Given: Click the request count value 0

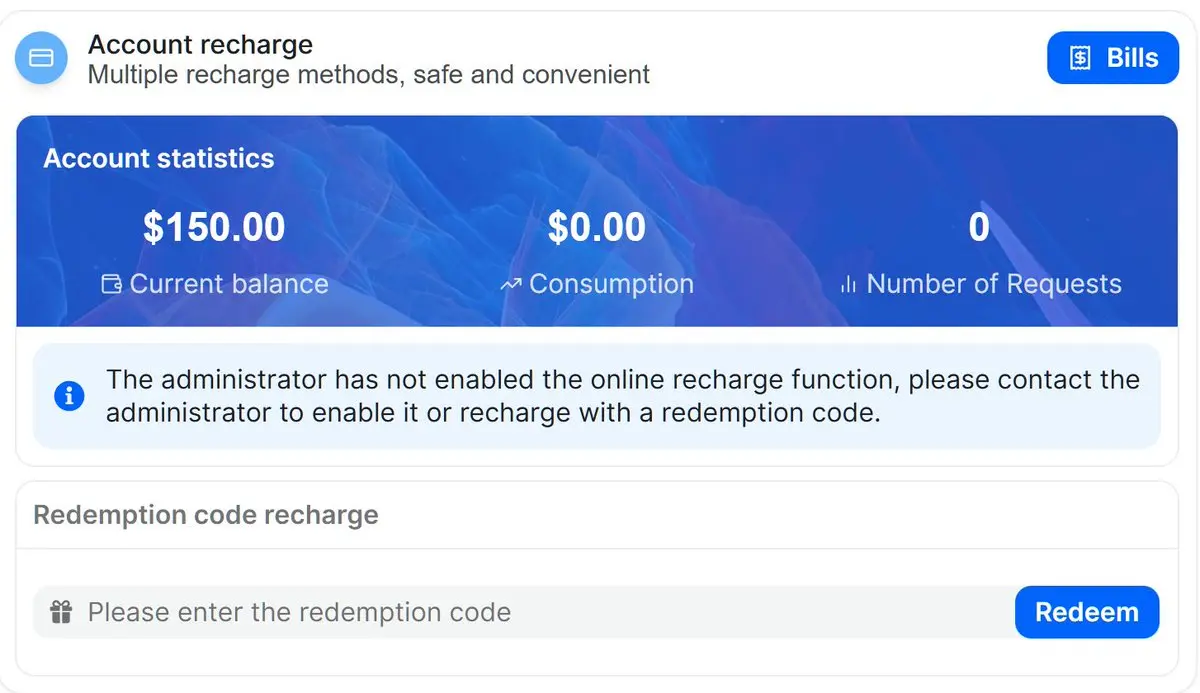Looking at the screenshot, I should pos(979,228).
